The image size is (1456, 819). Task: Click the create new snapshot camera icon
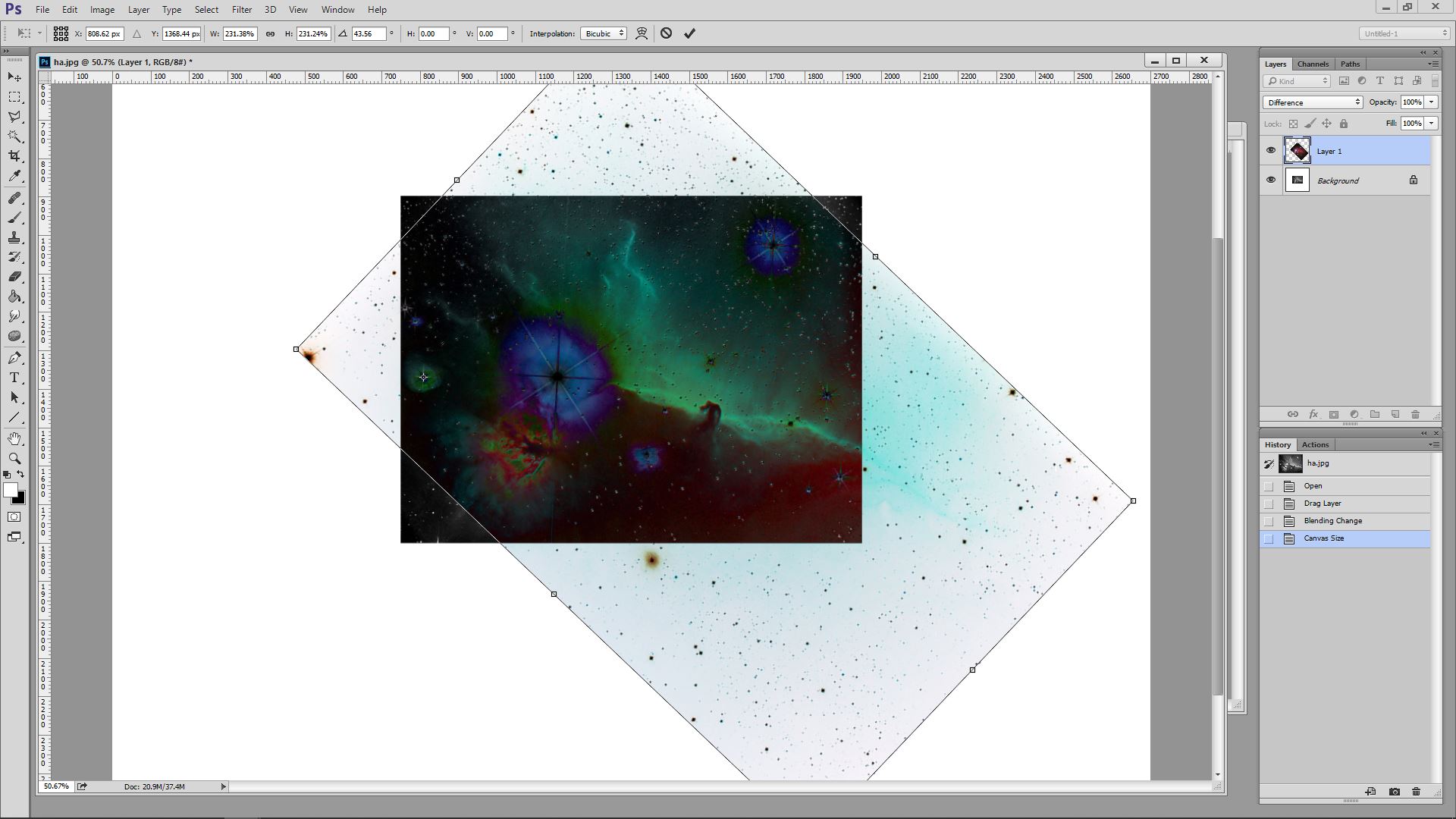(1394, 792)
